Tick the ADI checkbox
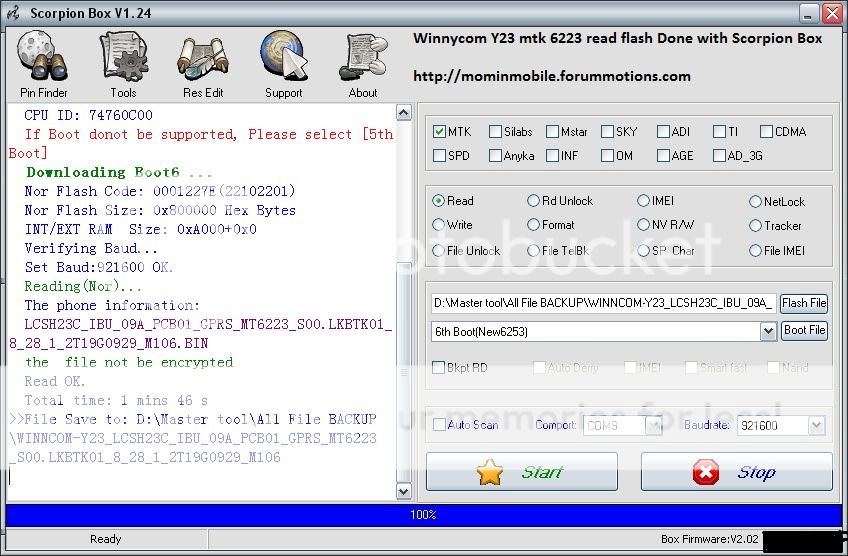 pos(663,131)
